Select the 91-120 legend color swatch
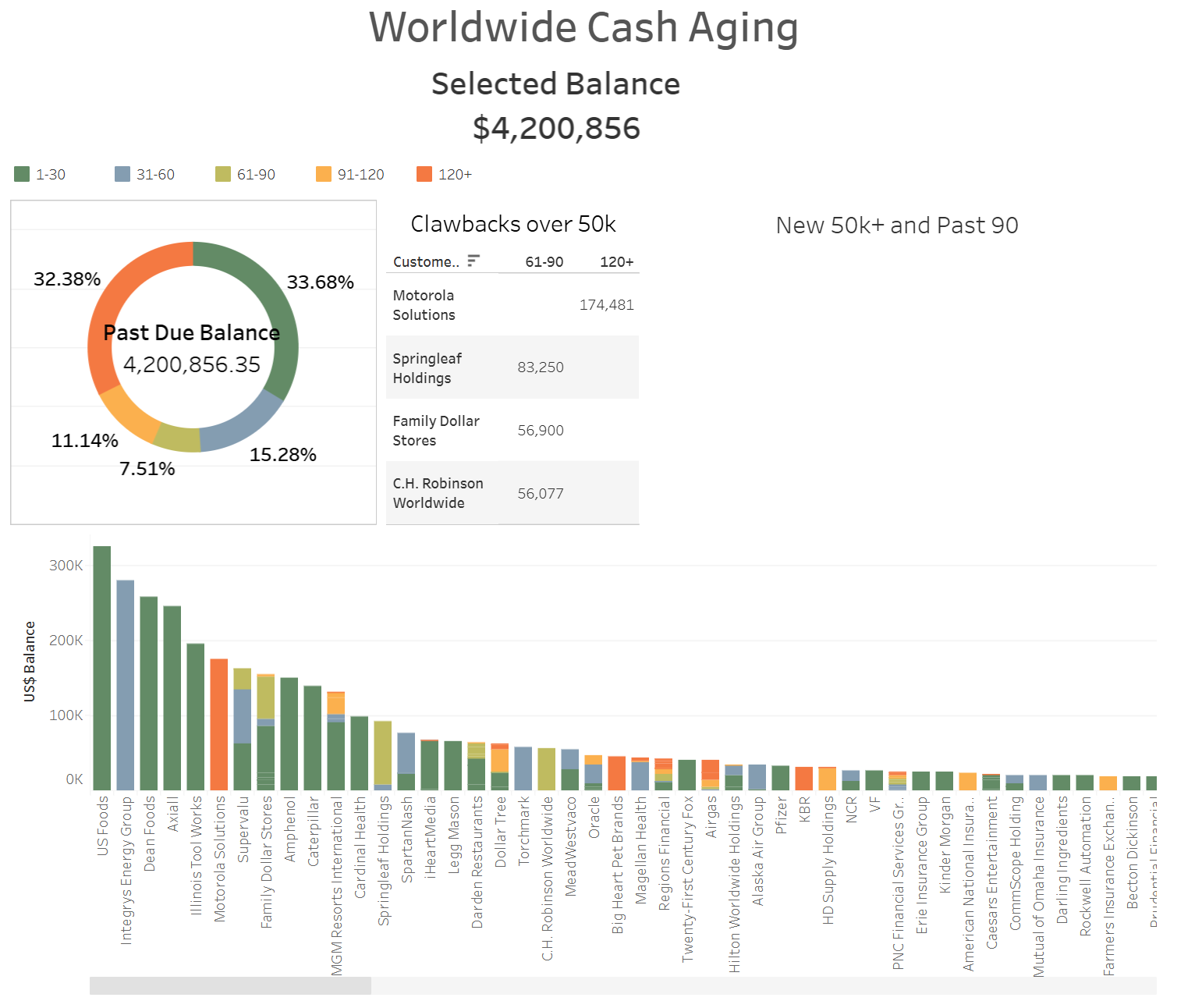The image size is (1195, 1008). tap(324, 174)
